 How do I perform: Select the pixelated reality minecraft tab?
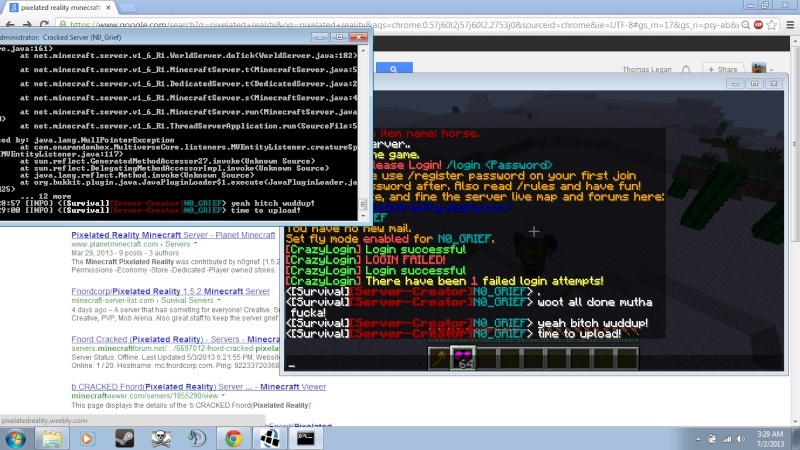click(60, 8)
